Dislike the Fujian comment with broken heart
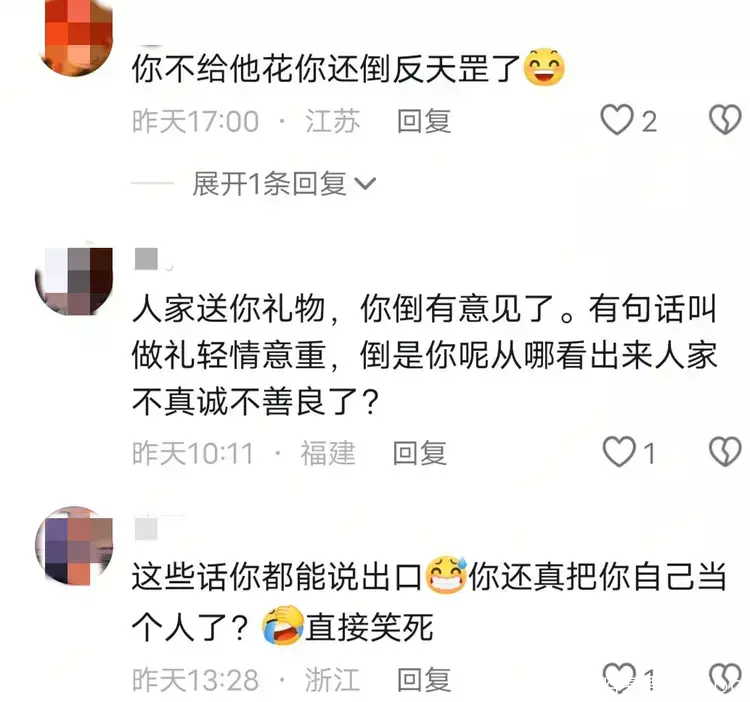The width and height of the screenshot is (750, 702). [725, 452]
